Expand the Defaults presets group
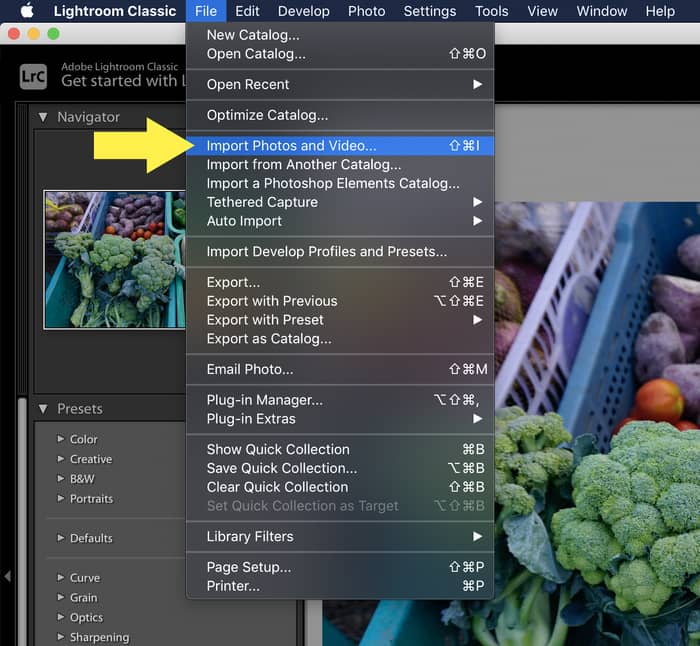 tap(61, 538)
